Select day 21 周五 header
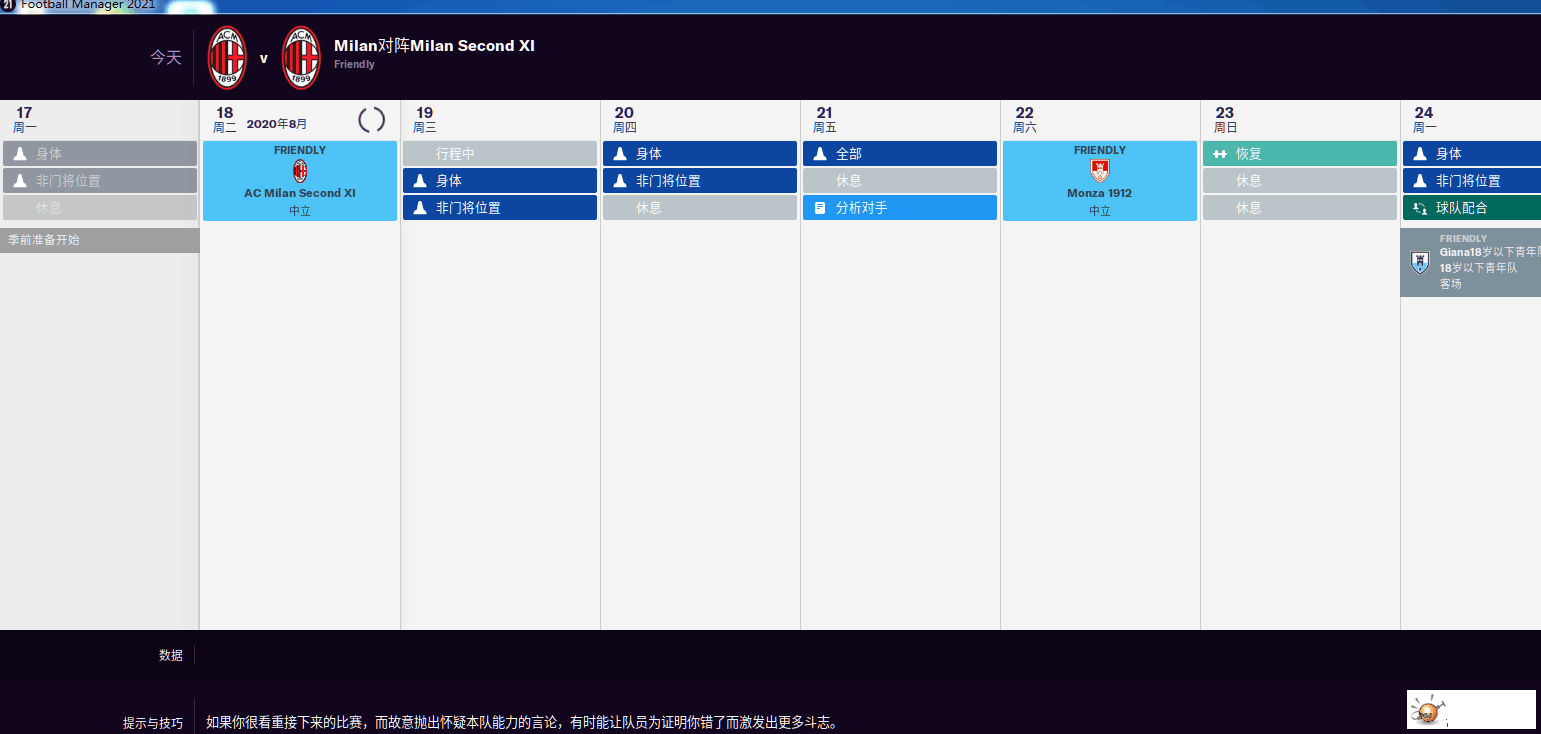The width and height of the screenshot is (1541, 734). point(825,120)
